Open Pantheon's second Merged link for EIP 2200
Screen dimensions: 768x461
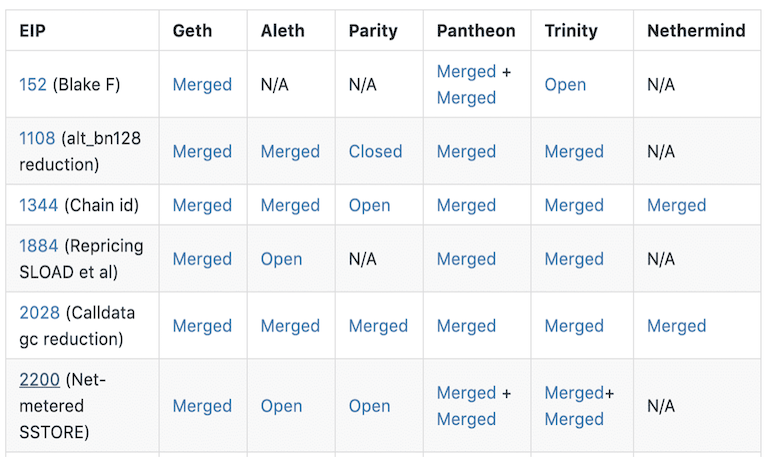(466, 419)
